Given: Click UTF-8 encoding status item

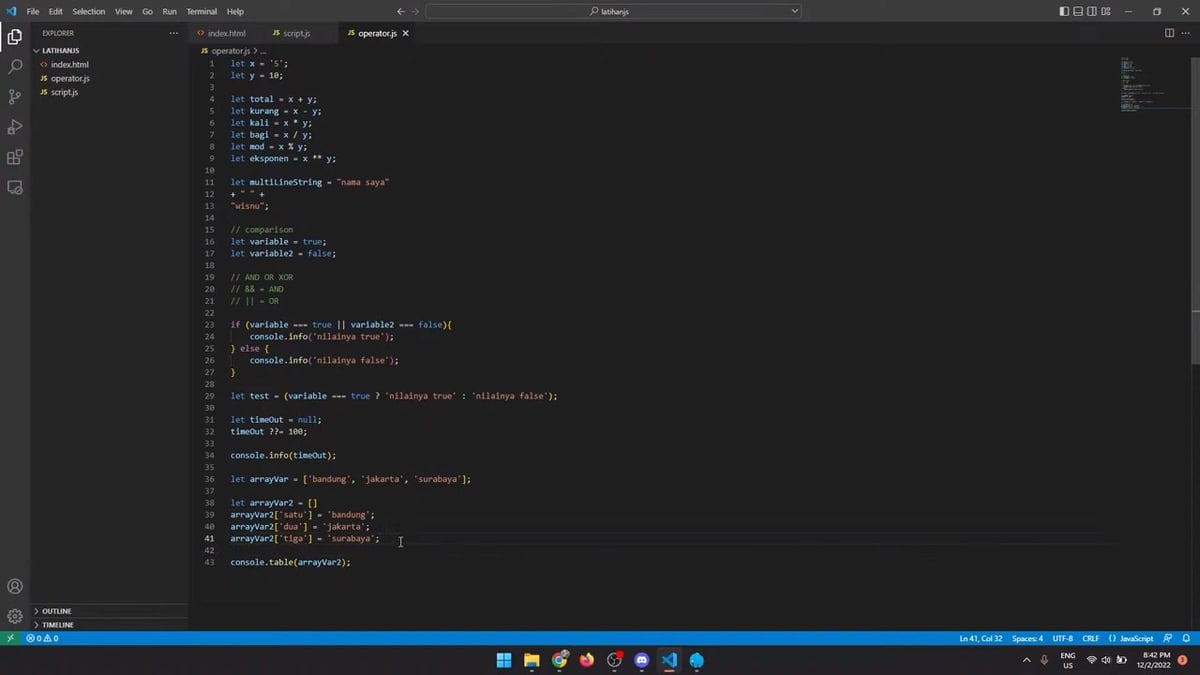Looking at the screenshot, I should coord(1062,638).
